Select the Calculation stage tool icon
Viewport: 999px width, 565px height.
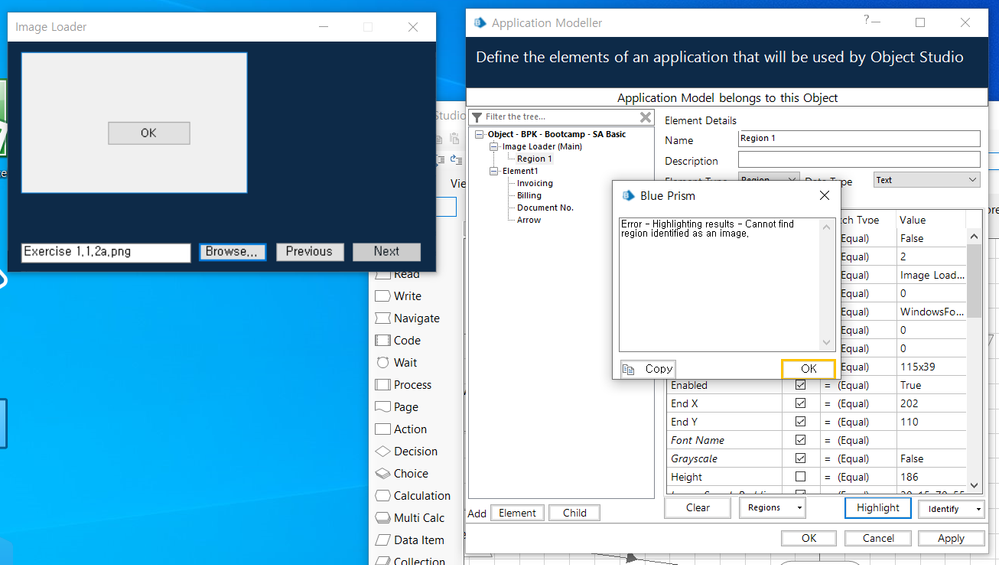click(382, 496)
